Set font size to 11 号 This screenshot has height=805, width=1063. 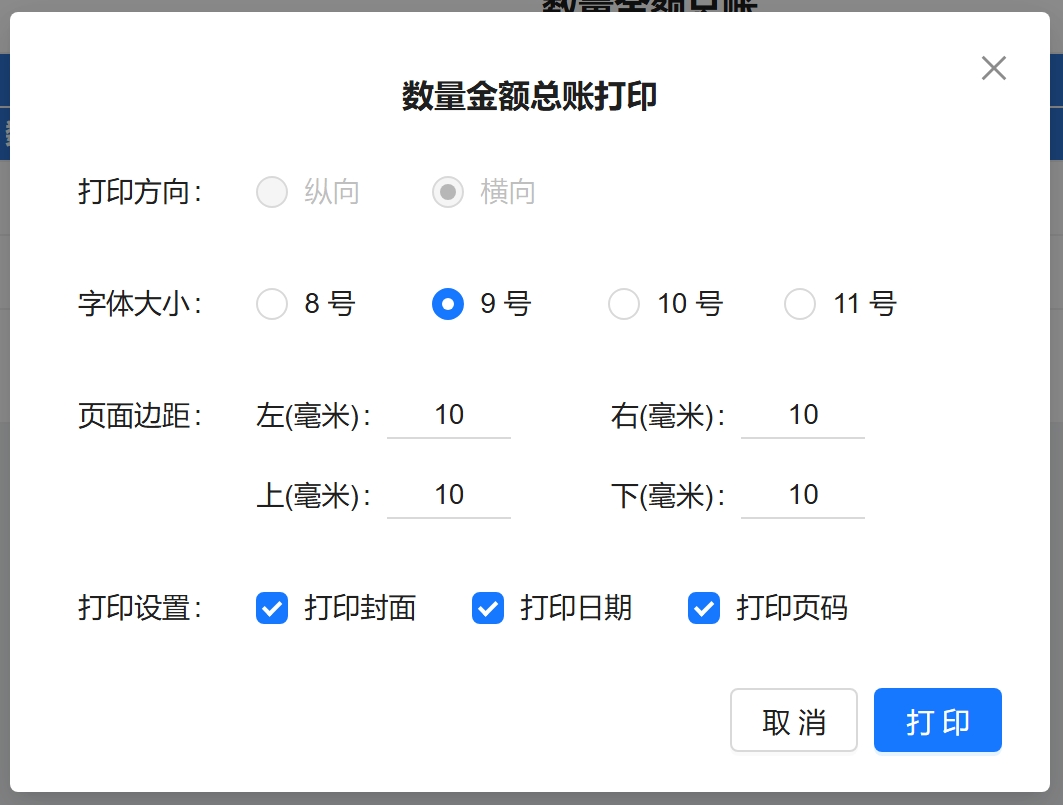[x=800, y=304]
